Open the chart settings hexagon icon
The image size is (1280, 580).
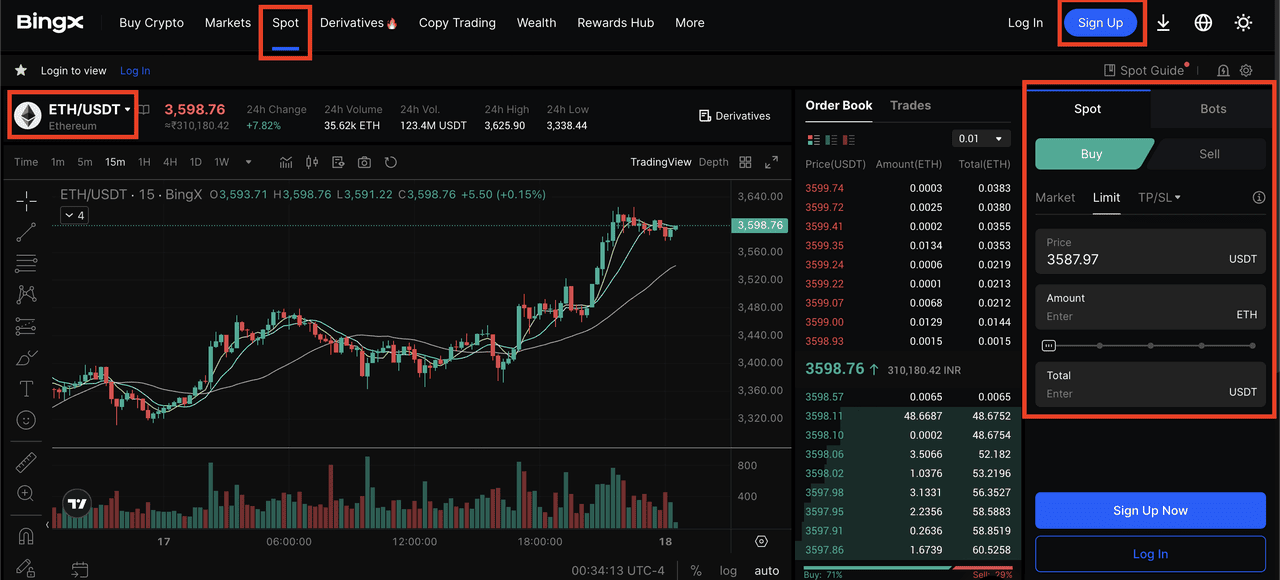762,542
